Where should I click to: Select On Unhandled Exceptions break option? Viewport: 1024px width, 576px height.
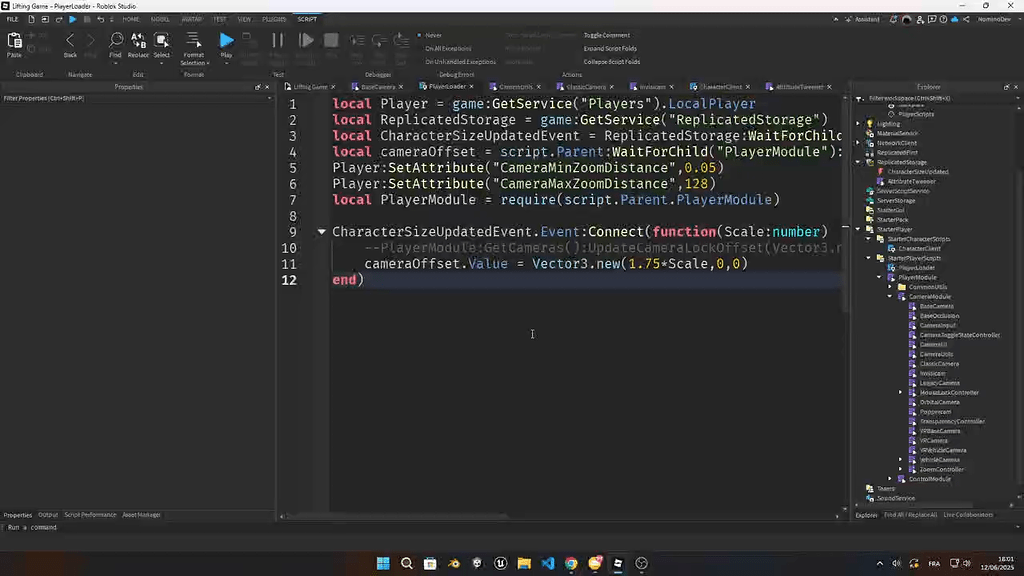(x=460, y=61)
